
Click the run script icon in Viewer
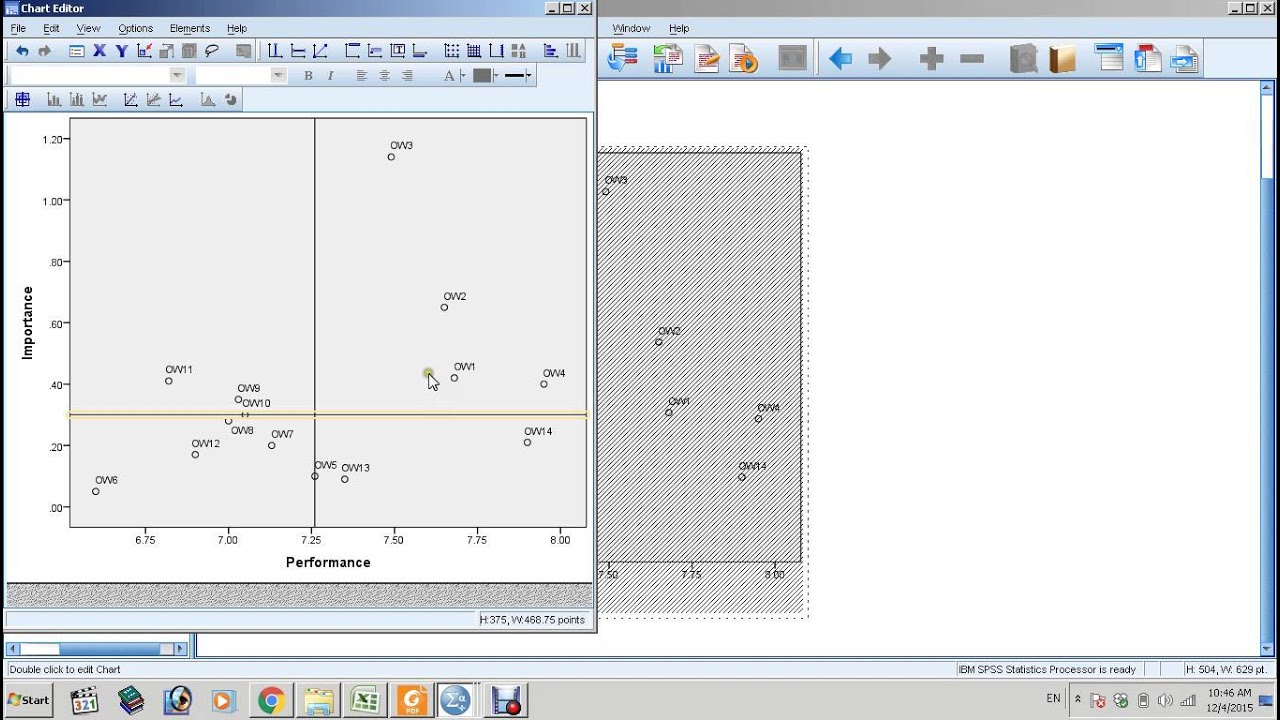click(x=744, y=59)
